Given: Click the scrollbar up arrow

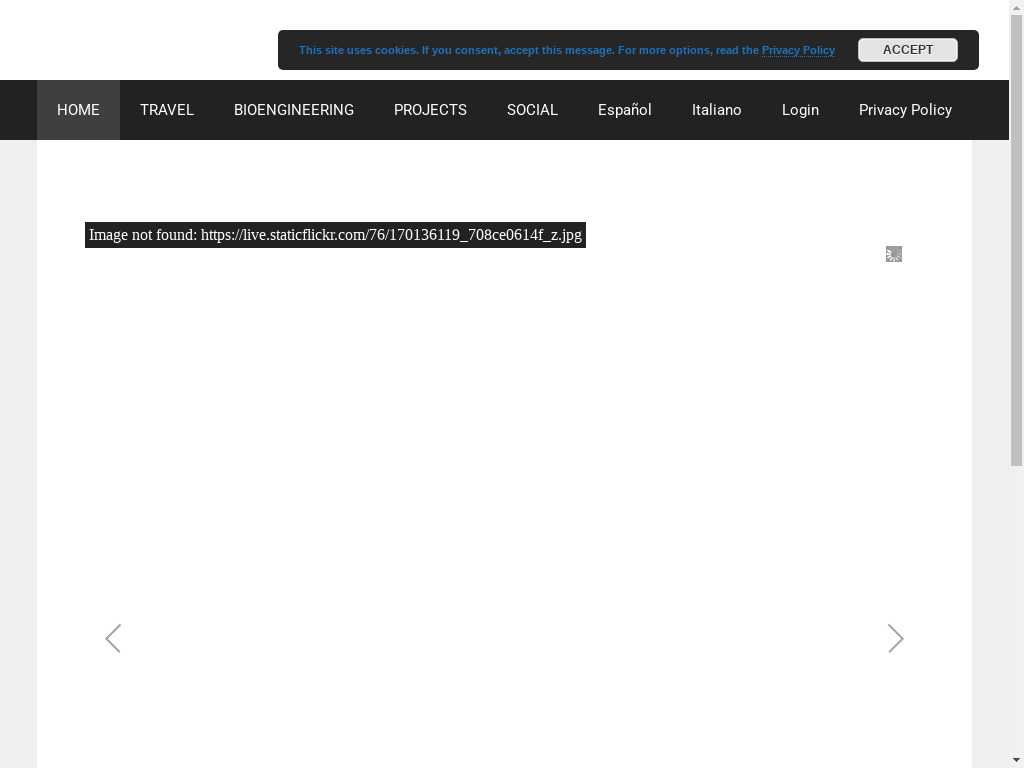Looking at the screenshot, I should click(1017, 7).
